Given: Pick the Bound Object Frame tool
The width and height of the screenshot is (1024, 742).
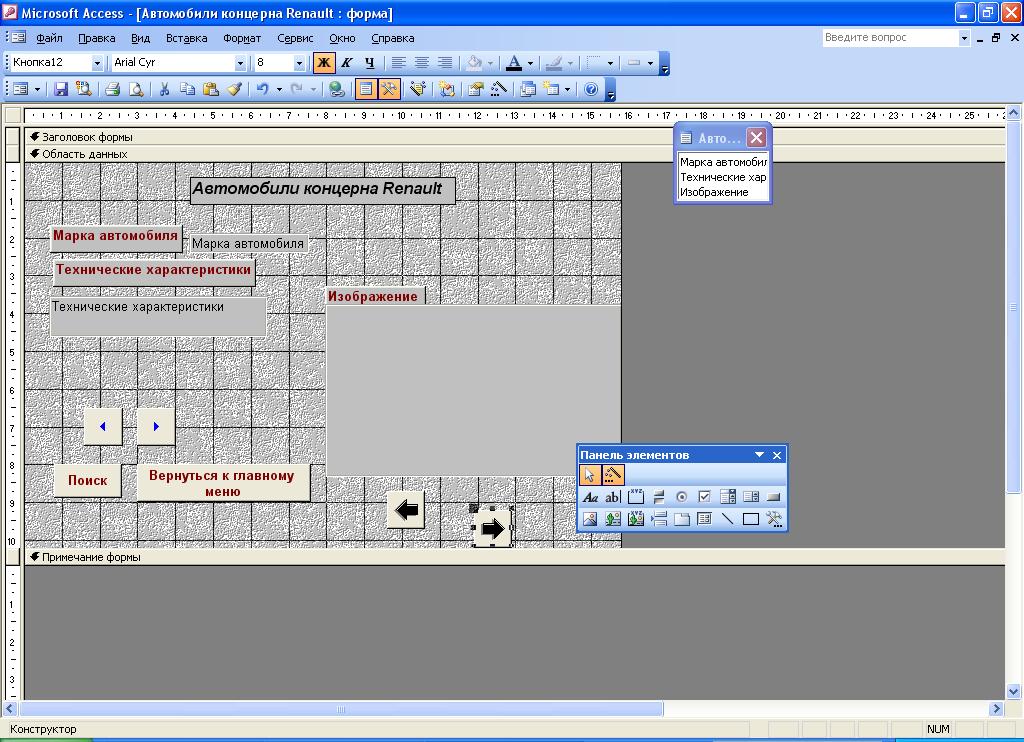Looking at the screenshot, I should [635, 519].
